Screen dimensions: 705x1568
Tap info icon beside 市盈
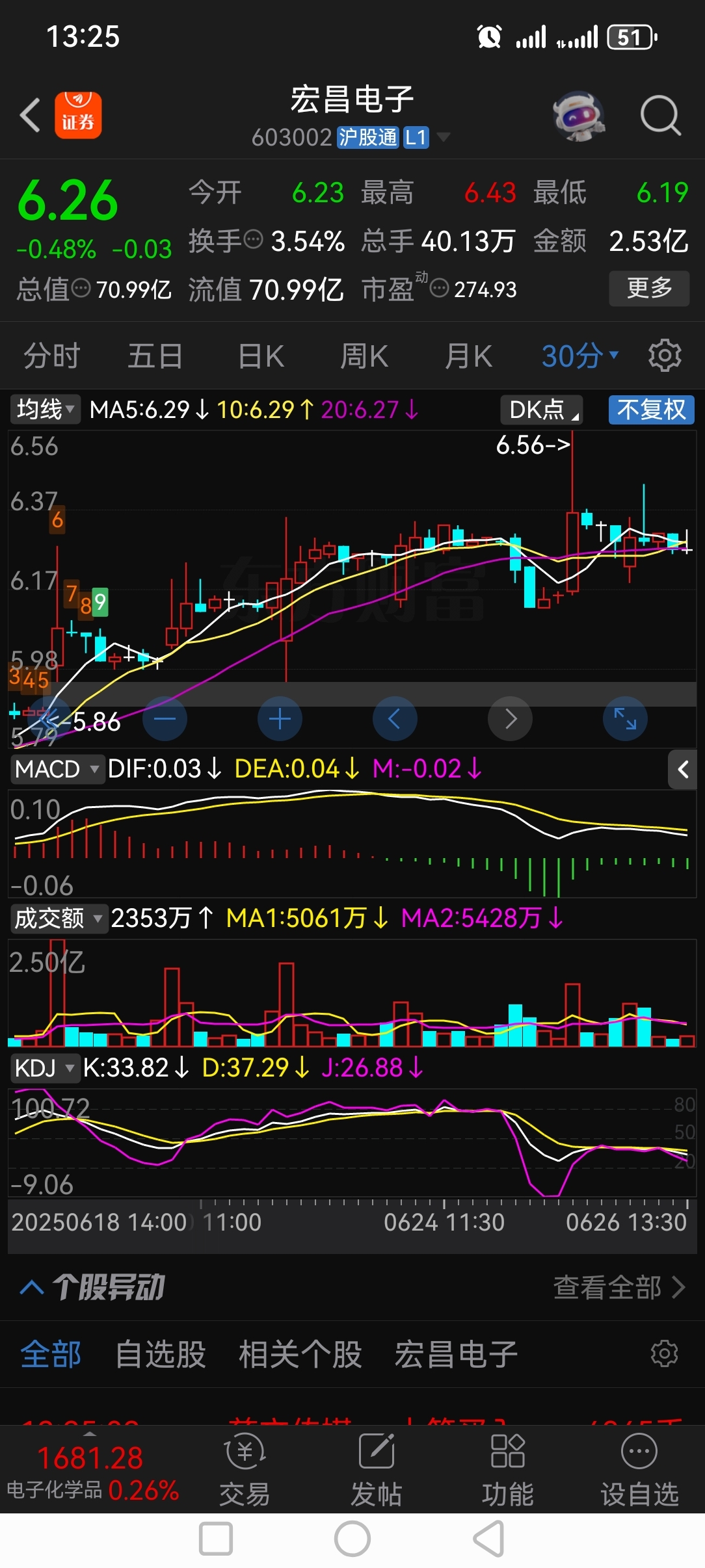point(440,288)
